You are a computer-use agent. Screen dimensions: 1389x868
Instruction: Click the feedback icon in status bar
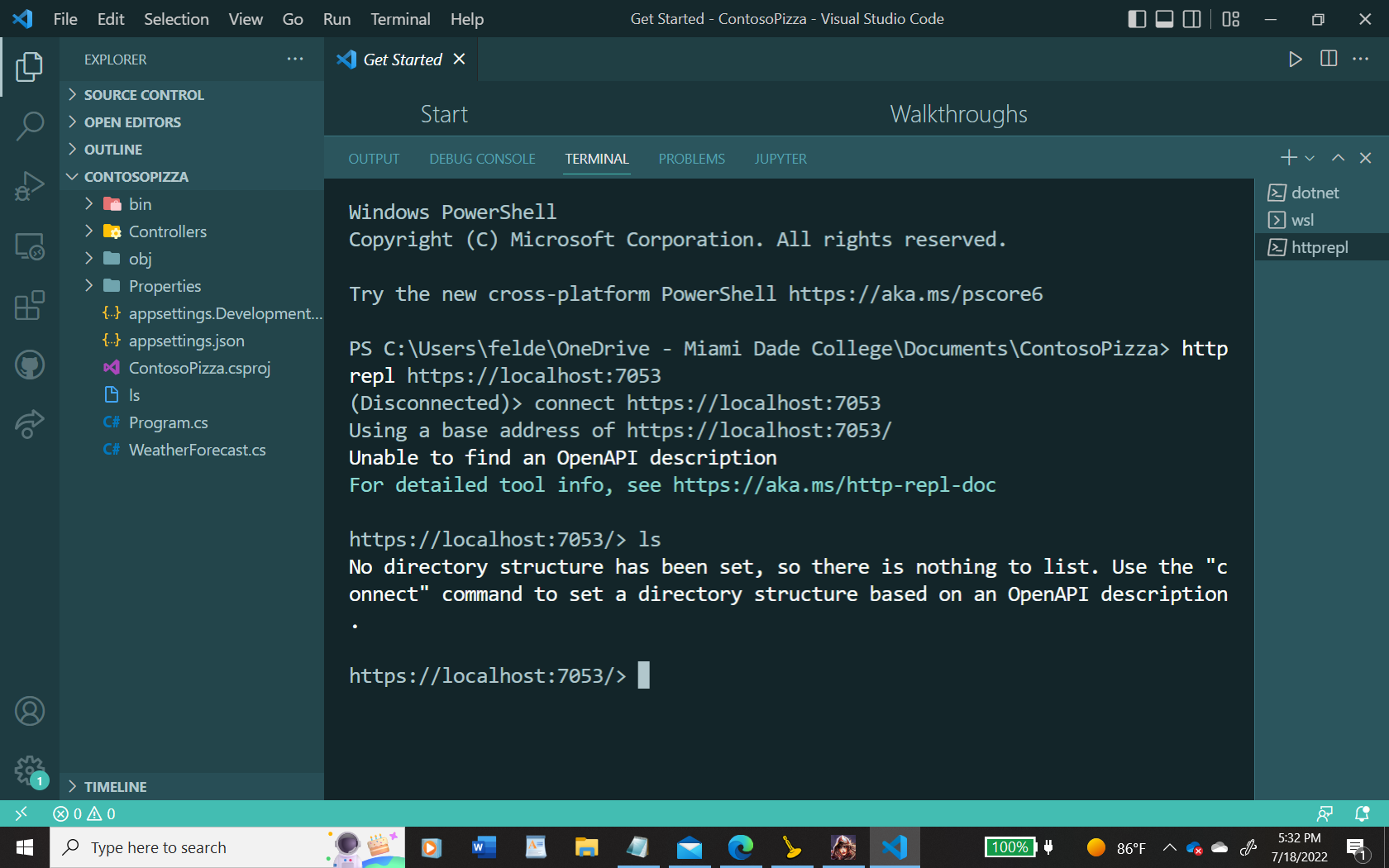point(1325,813)
